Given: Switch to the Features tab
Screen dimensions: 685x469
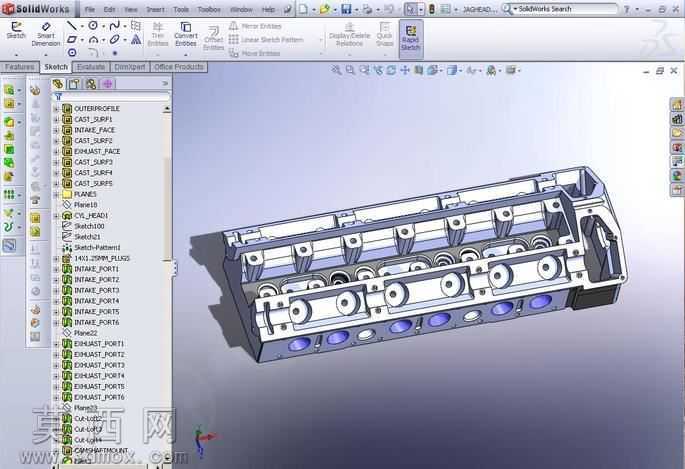Looking at the screenshot, I should click(x=20, y=67).
